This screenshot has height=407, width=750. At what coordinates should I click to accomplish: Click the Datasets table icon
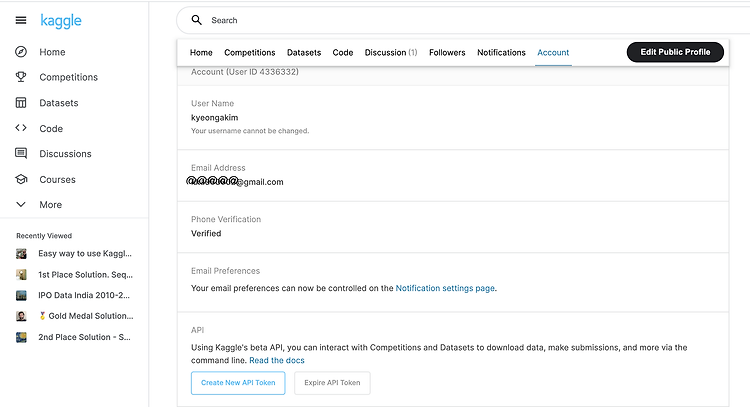pos(21,103)
